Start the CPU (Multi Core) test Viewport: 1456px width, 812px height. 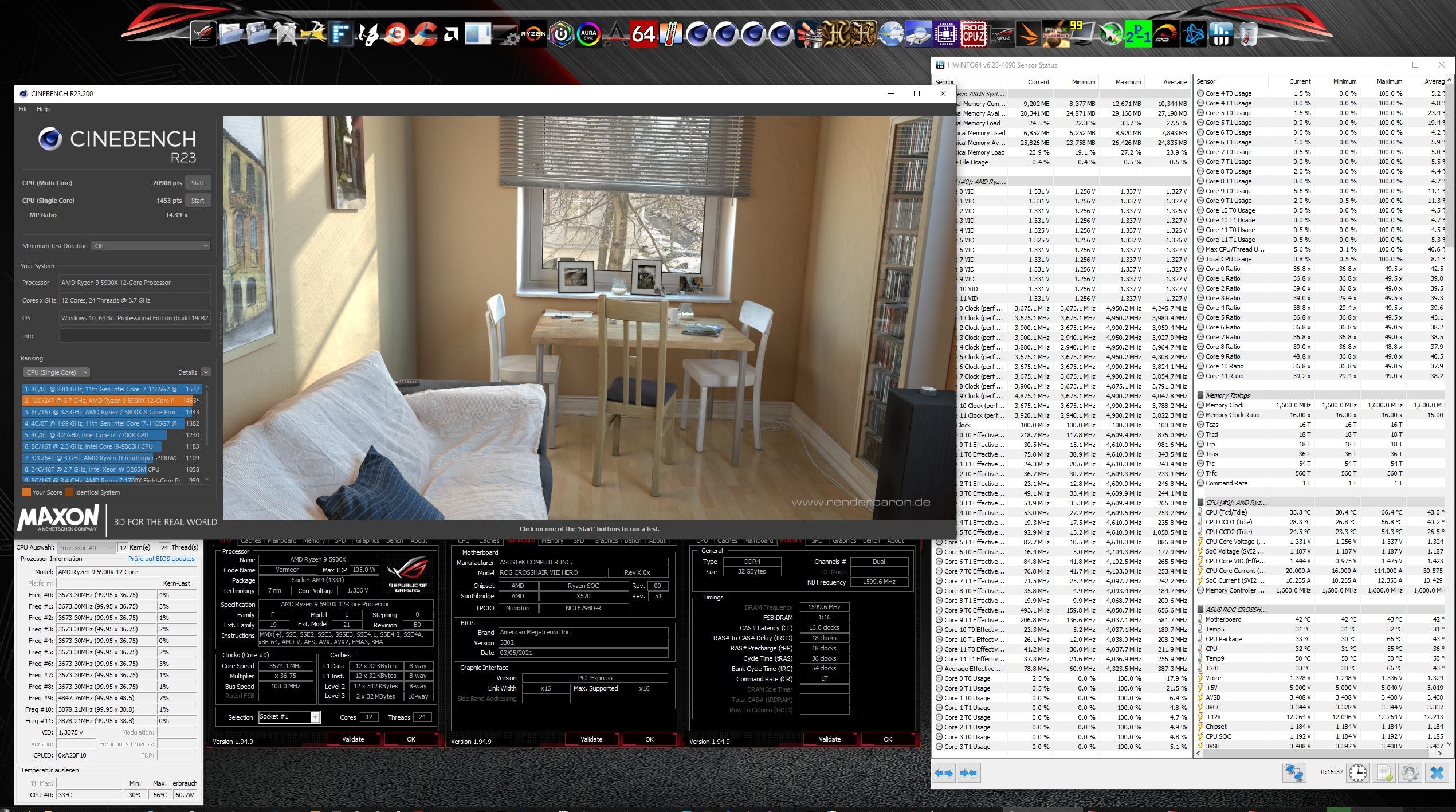(x=198, y=183)
